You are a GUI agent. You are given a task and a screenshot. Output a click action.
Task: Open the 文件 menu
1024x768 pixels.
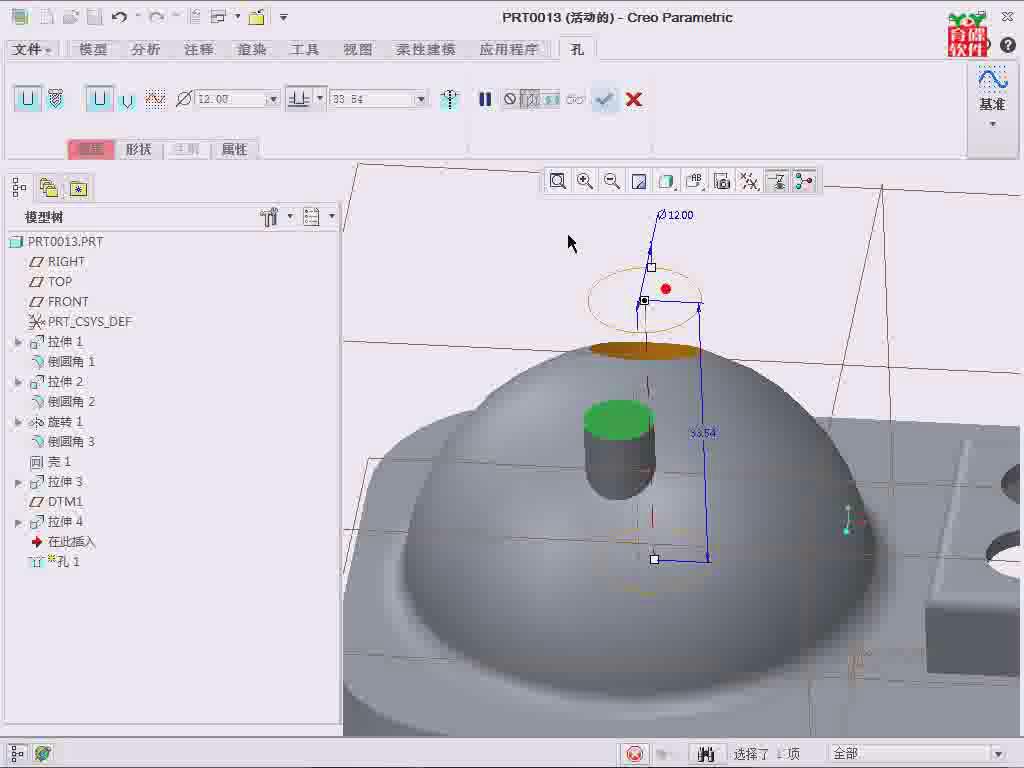pos(31,49)
